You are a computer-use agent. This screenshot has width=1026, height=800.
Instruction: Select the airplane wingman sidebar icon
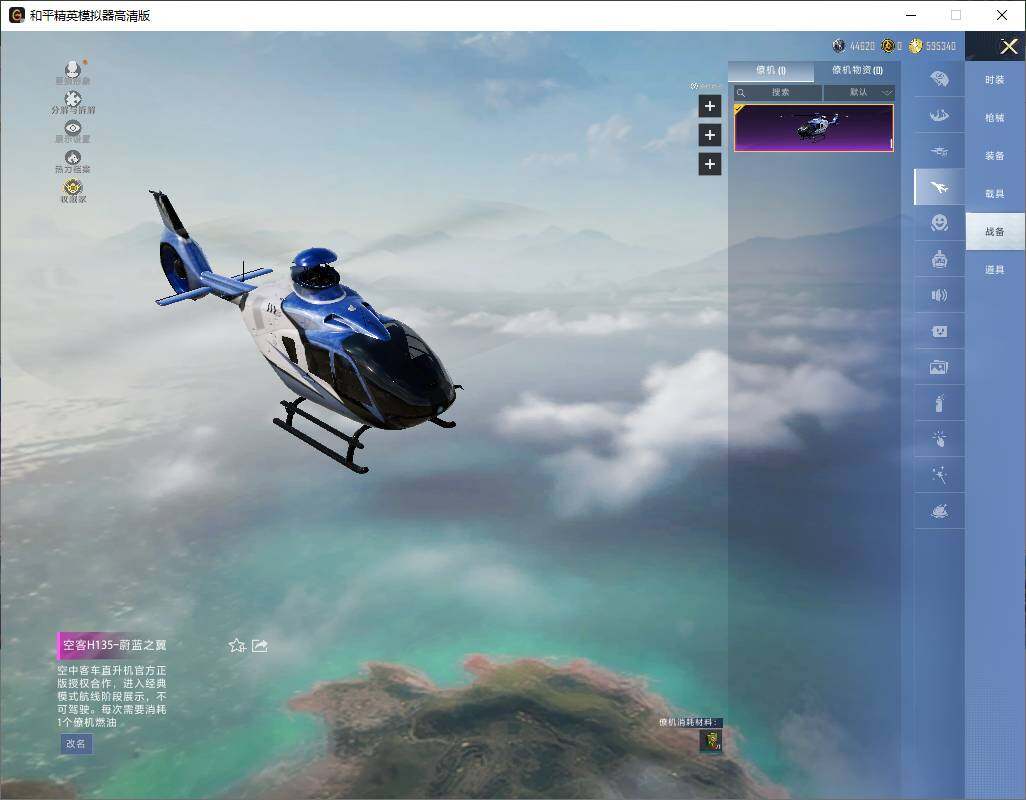click(939, 188)
